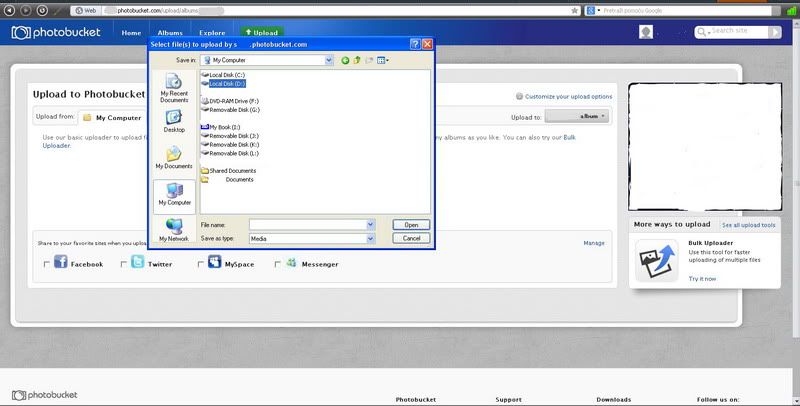This screenshot has width=800, height=406.
Task: Click the Twitter share icon
Action: coord(138,262)
